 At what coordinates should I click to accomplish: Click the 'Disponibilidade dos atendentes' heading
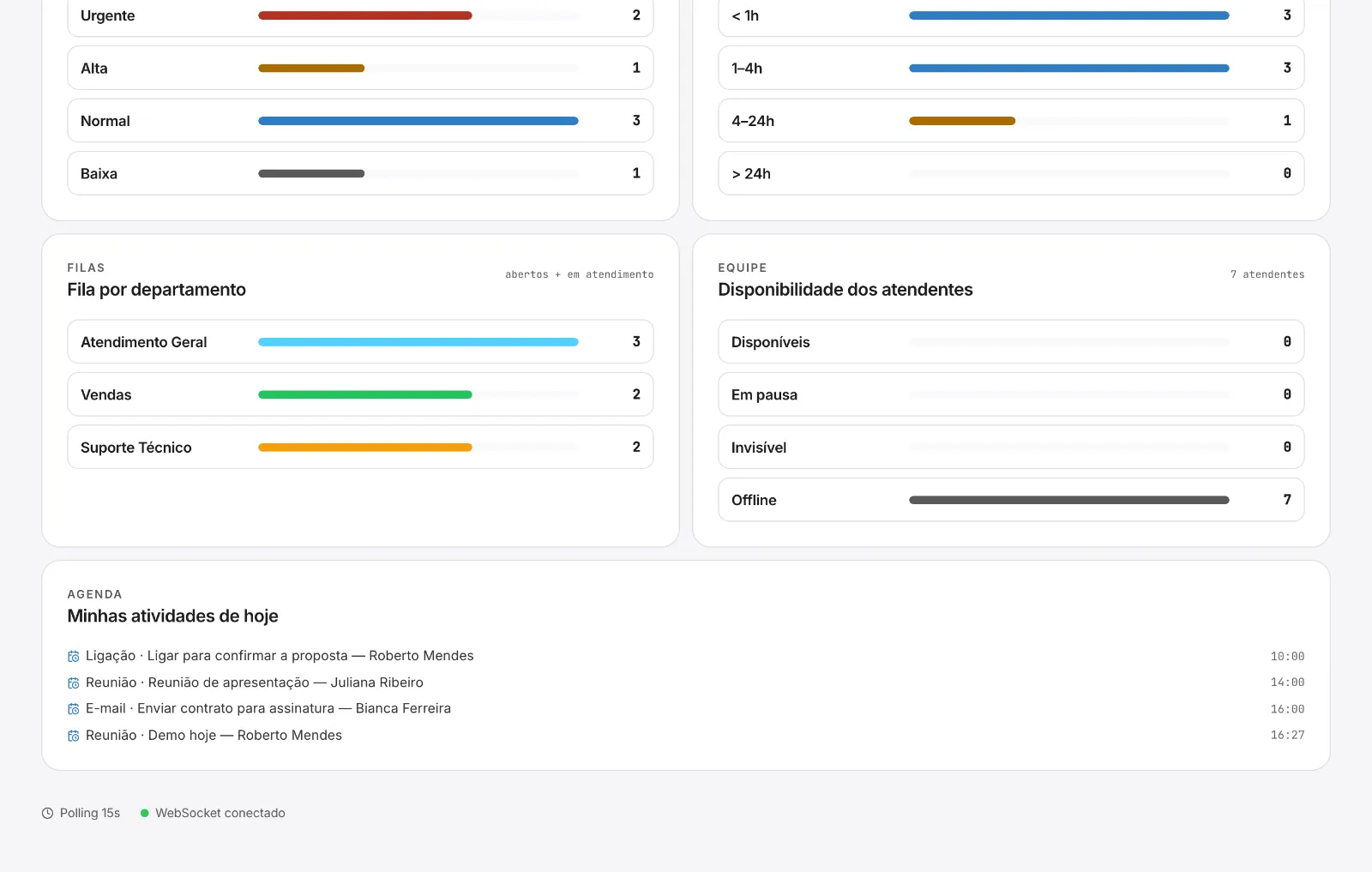(845, 290)
